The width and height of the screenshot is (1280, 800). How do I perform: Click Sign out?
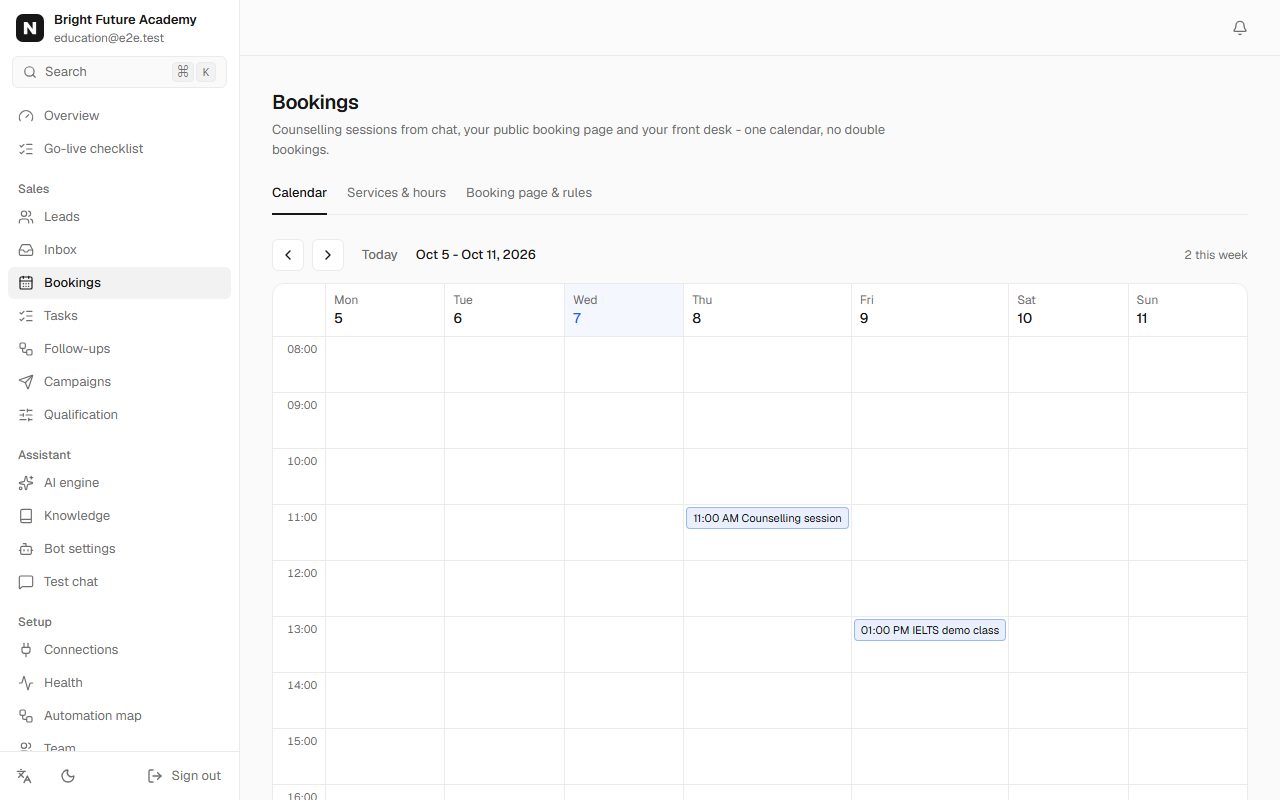coord(184,776)
